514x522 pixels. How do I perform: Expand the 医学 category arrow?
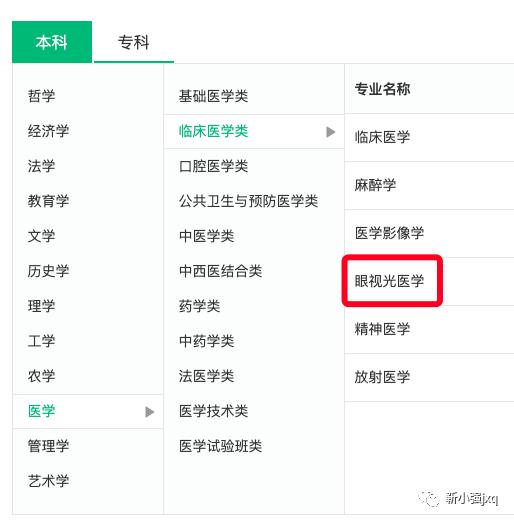click(150, 412)
